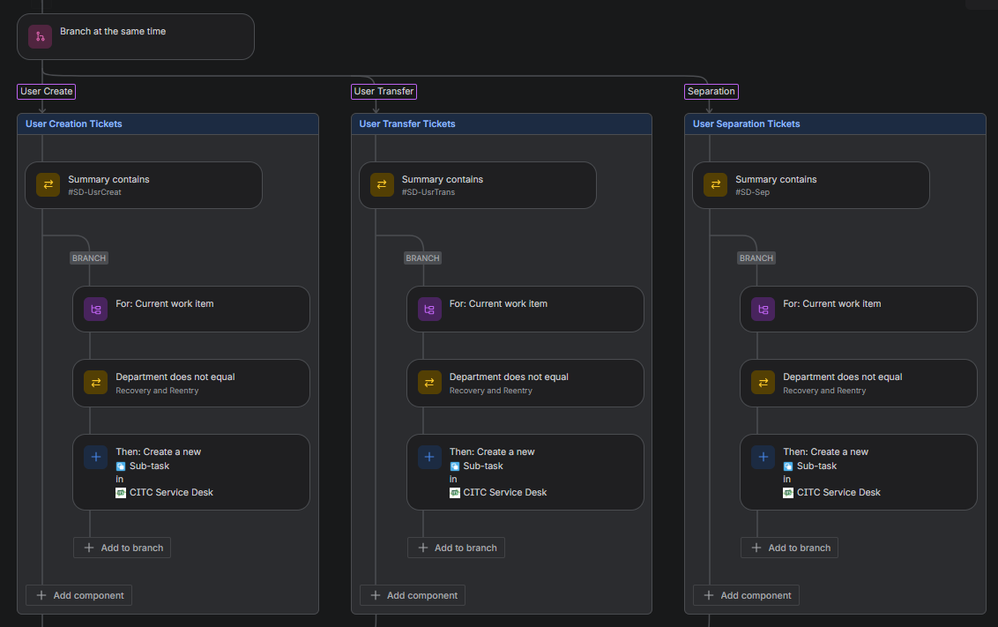Open Then: Create a new action in User Creation

191,472
